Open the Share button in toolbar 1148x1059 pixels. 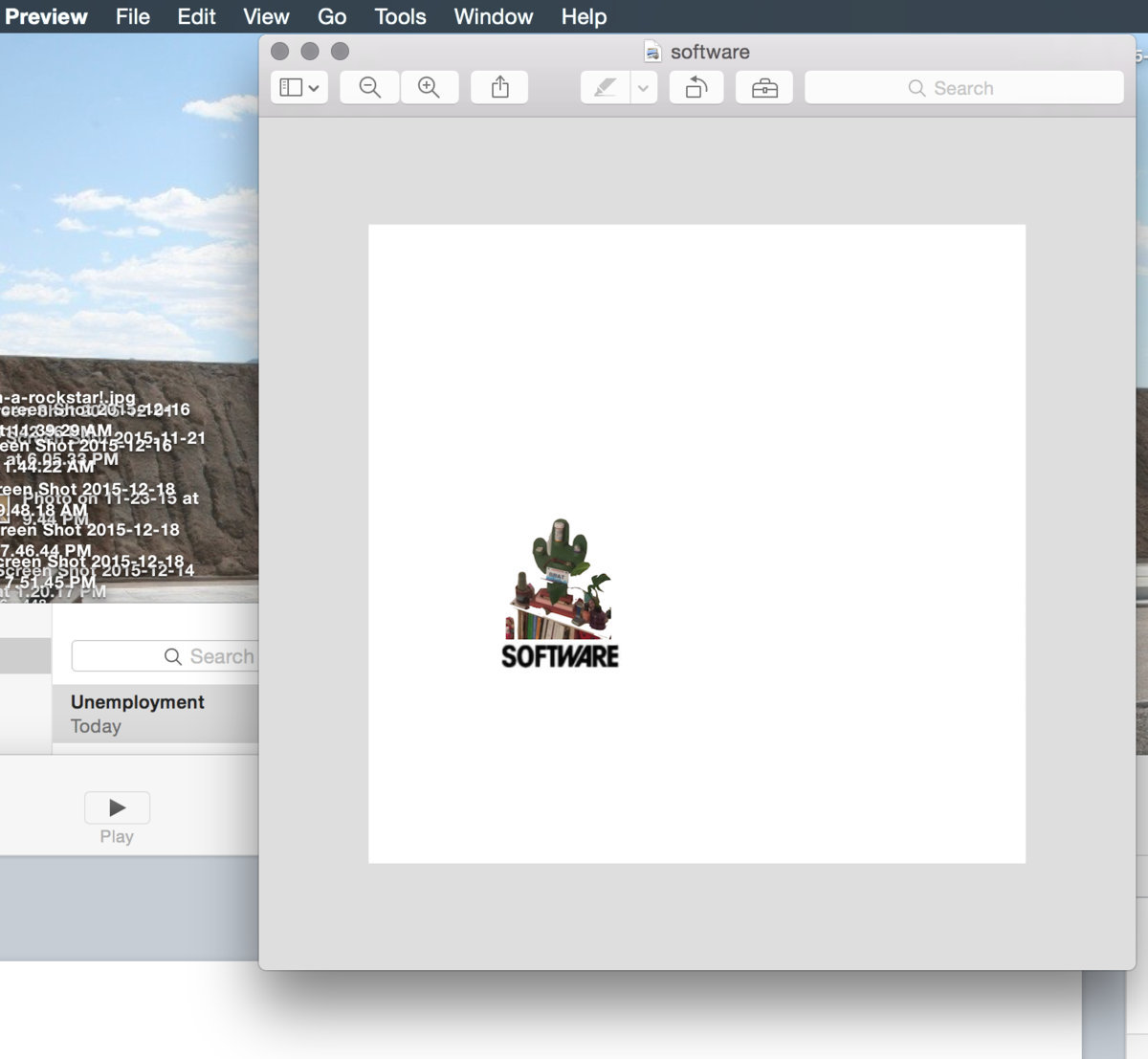[499, 88]
